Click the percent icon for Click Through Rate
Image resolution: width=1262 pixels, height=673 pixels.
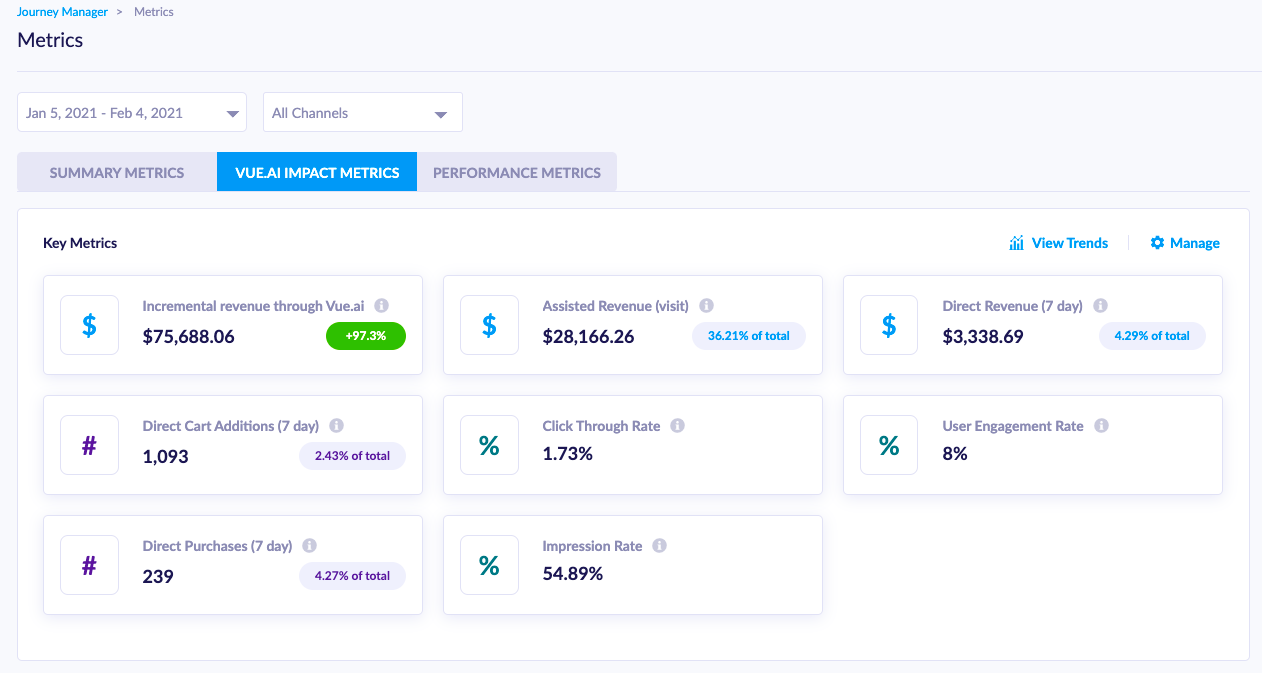tap(489, 445)
